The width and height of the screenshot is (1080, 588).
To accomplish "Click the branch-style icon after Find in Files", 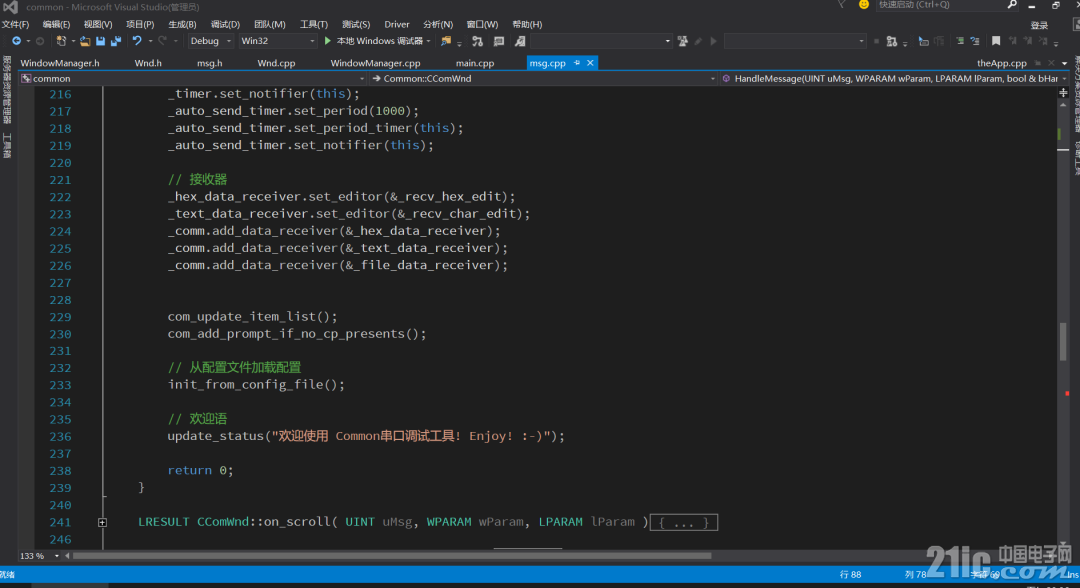I will click(x=477, y=41).
